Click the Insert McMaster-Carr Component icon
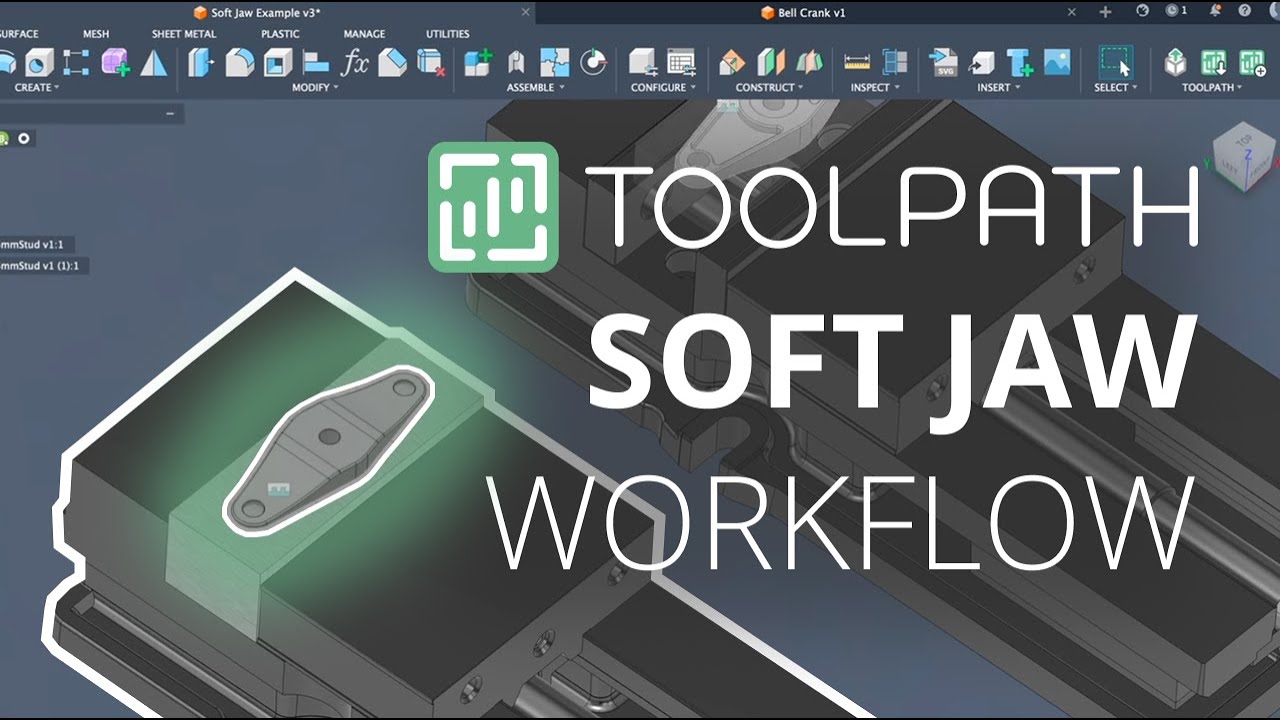1280x720 pixels. click(x=1020, y=63)
